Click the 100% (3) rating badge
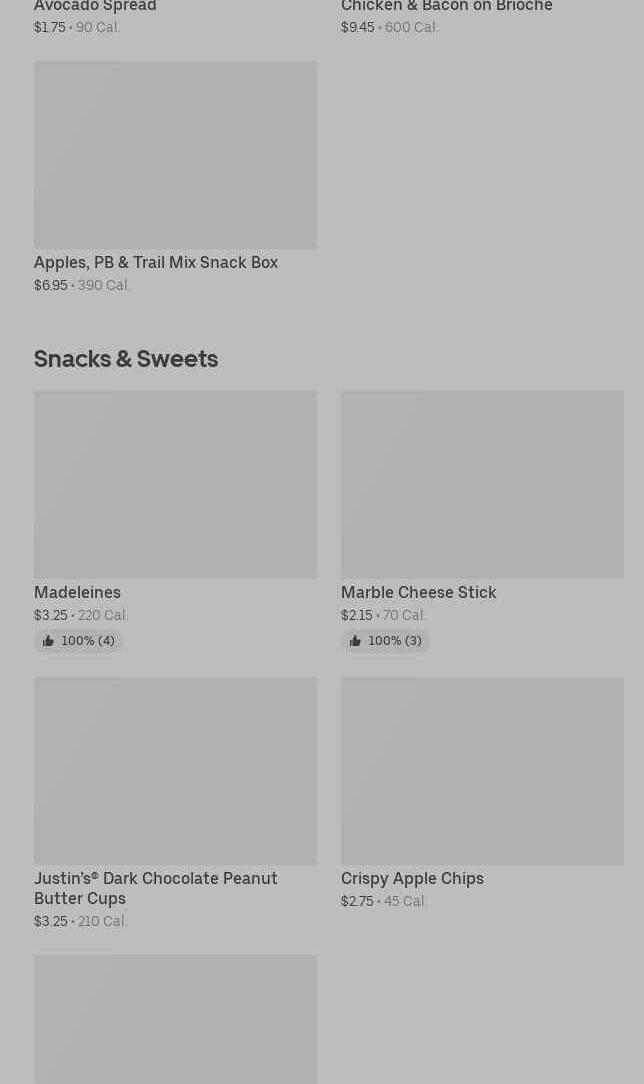This screenshot has width=644, height=1084. 385,641
